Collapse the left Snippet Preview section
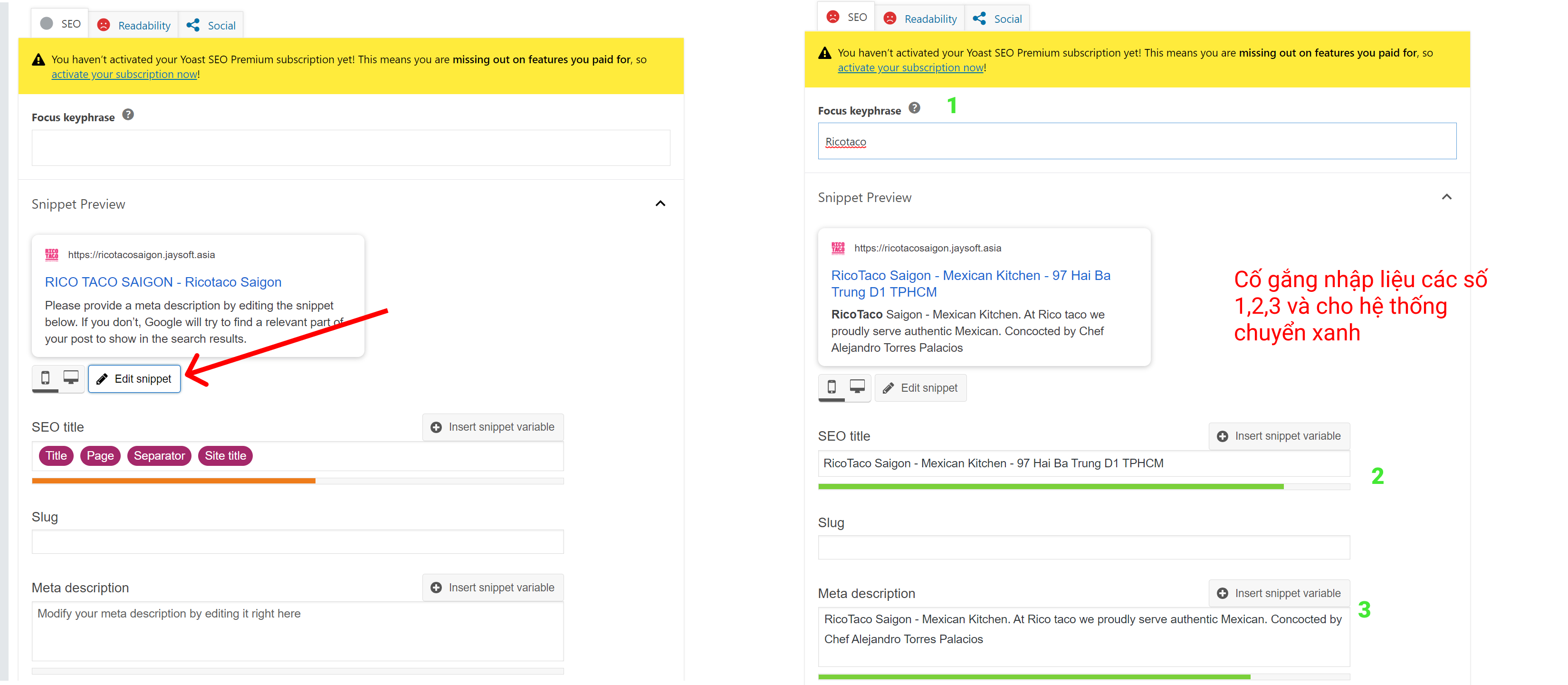Image resolution: width=1568 pixels, height=685 pixels. coord(660,203)
